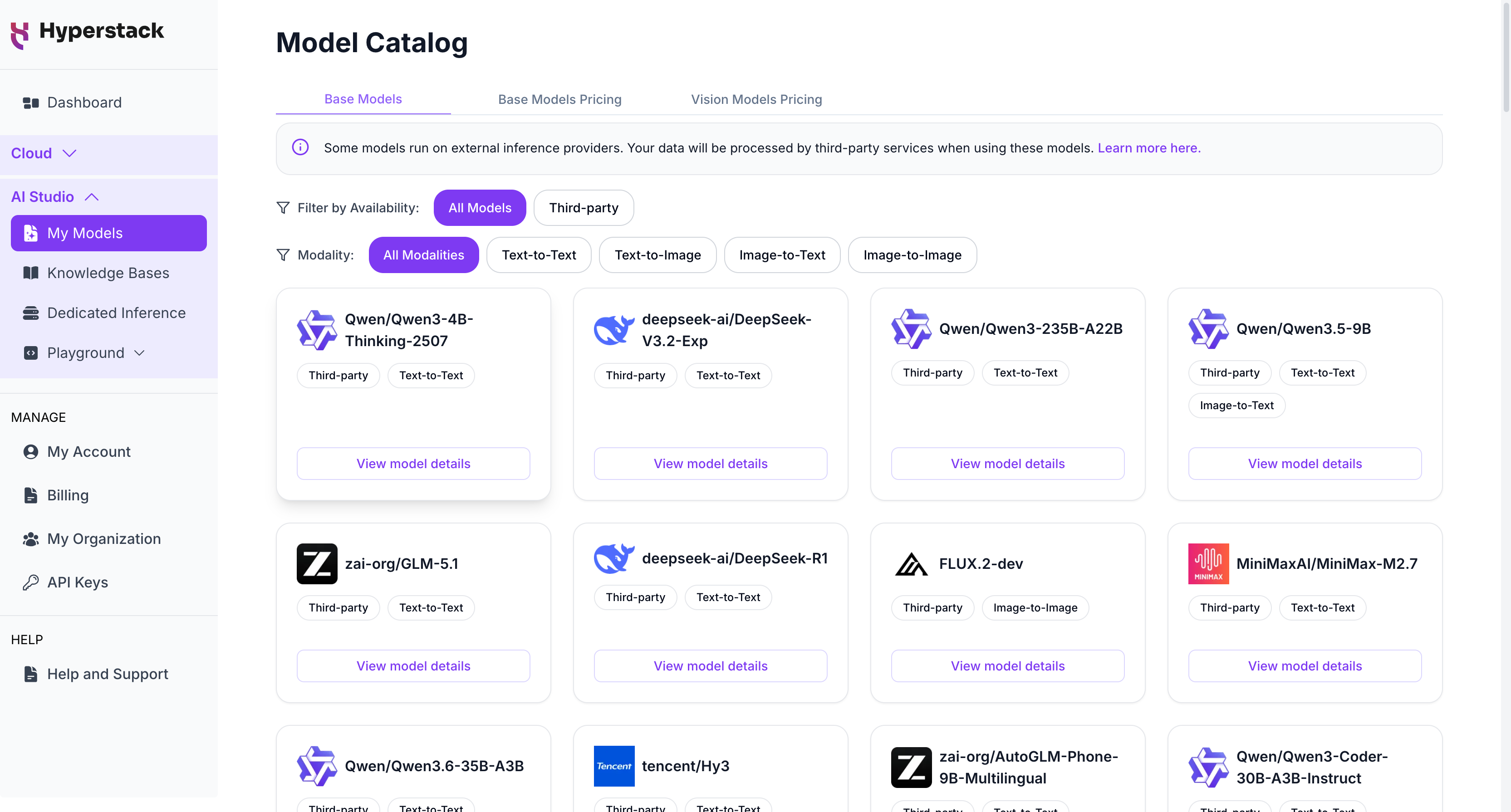Follow the 'Learn more here.' link
1511x812 pixels.
[1149, 148]
